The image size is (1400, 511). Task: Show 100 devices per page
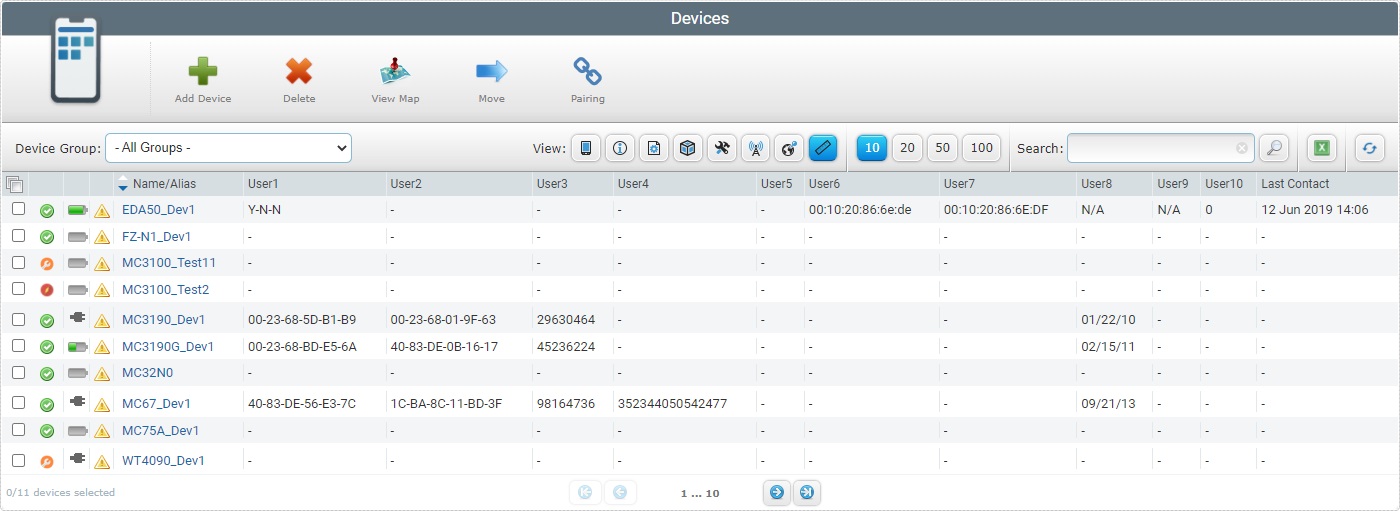[982, 148]
